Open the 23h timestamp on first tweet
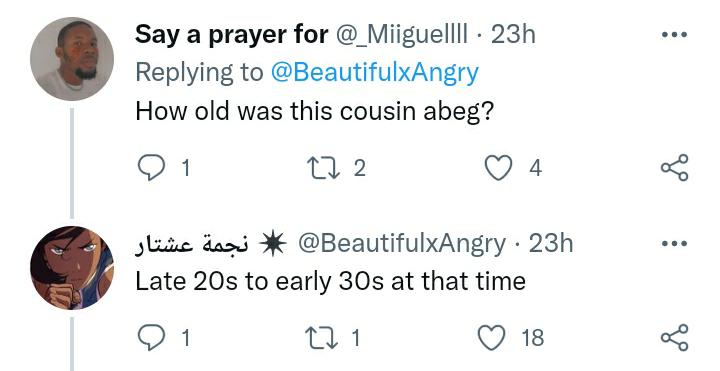 513,35
